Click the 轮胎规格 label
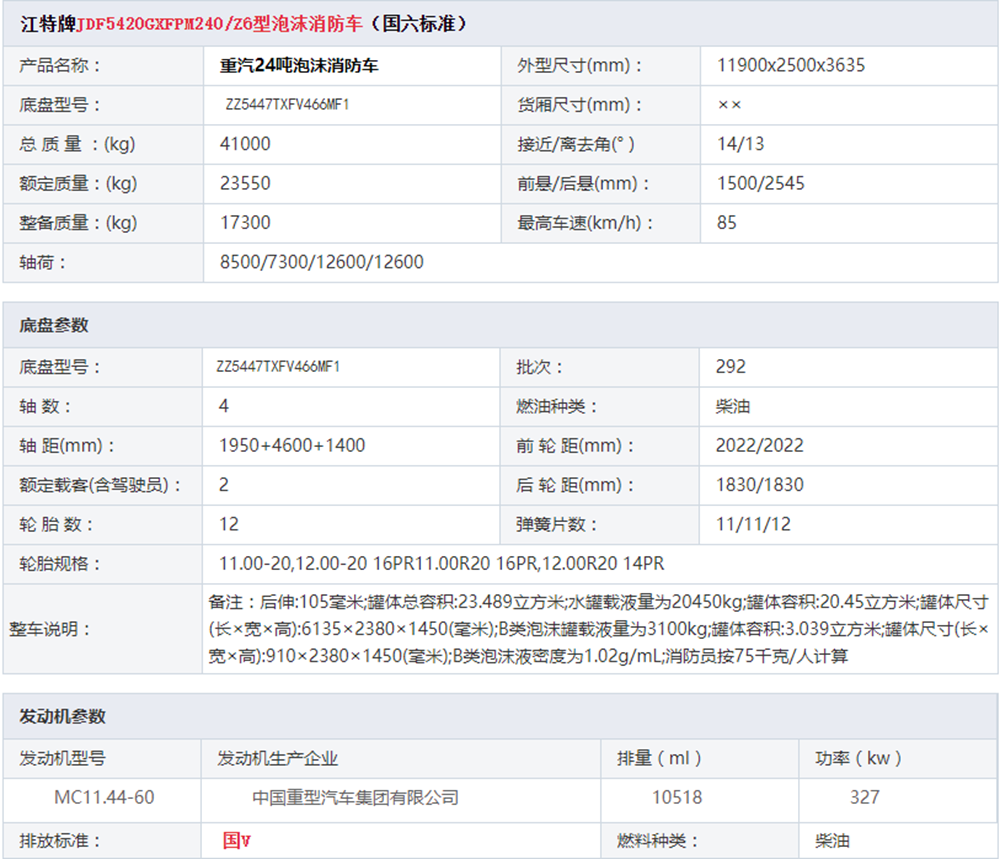The height and width of the screenshot is (859, 1000). point(59,564)
